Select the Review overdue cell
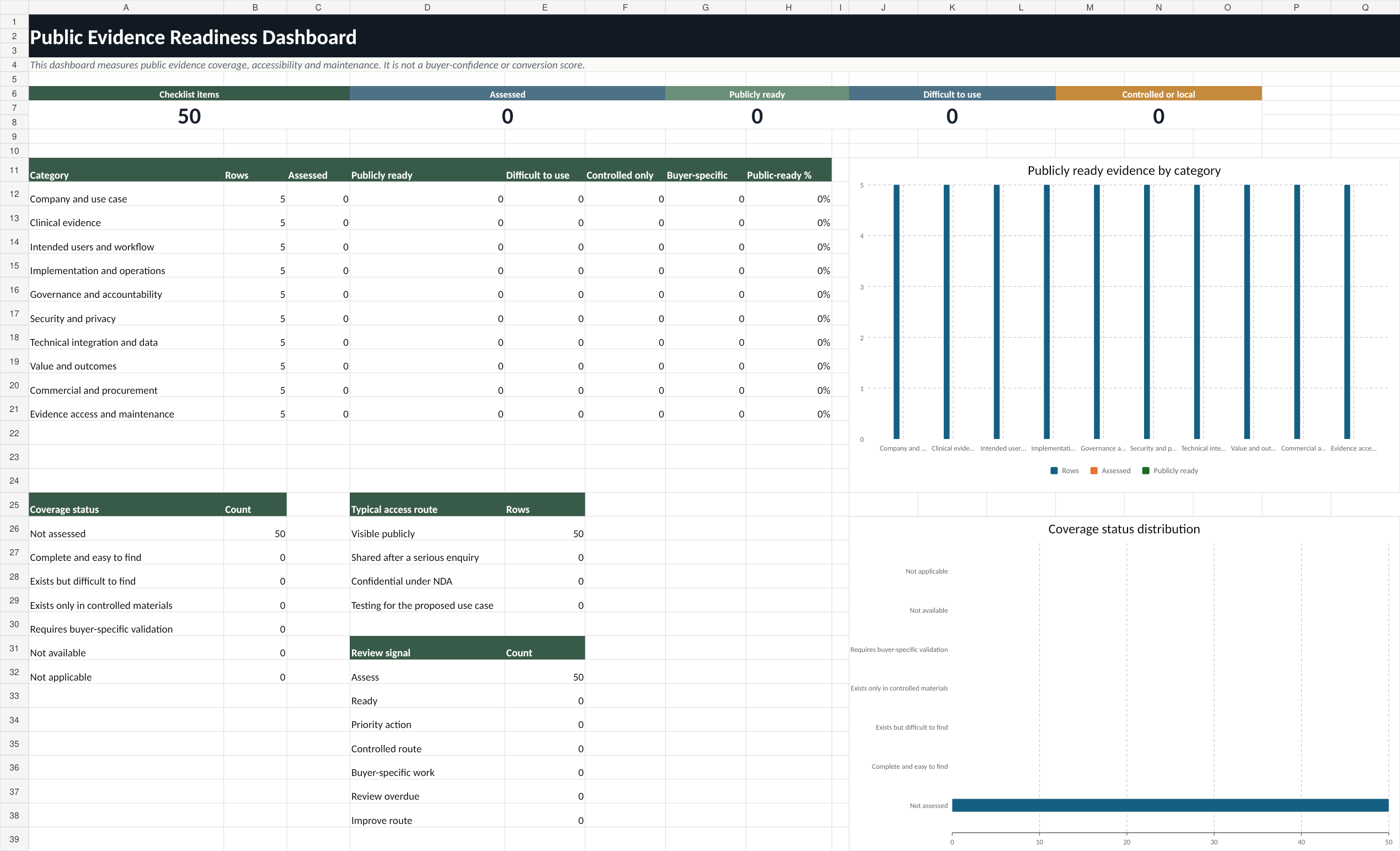 pos(428,791)
